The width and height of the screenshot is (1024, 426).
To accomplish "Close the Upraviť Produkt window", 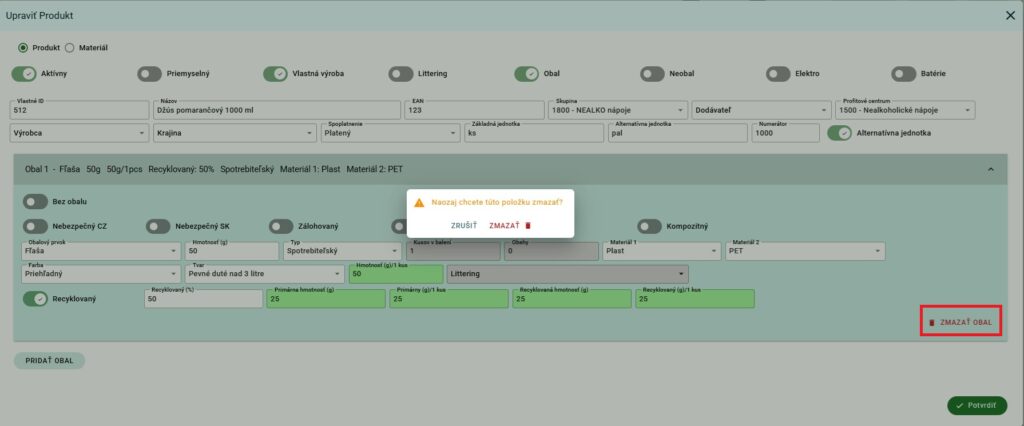I will (x=1009, y=14).
